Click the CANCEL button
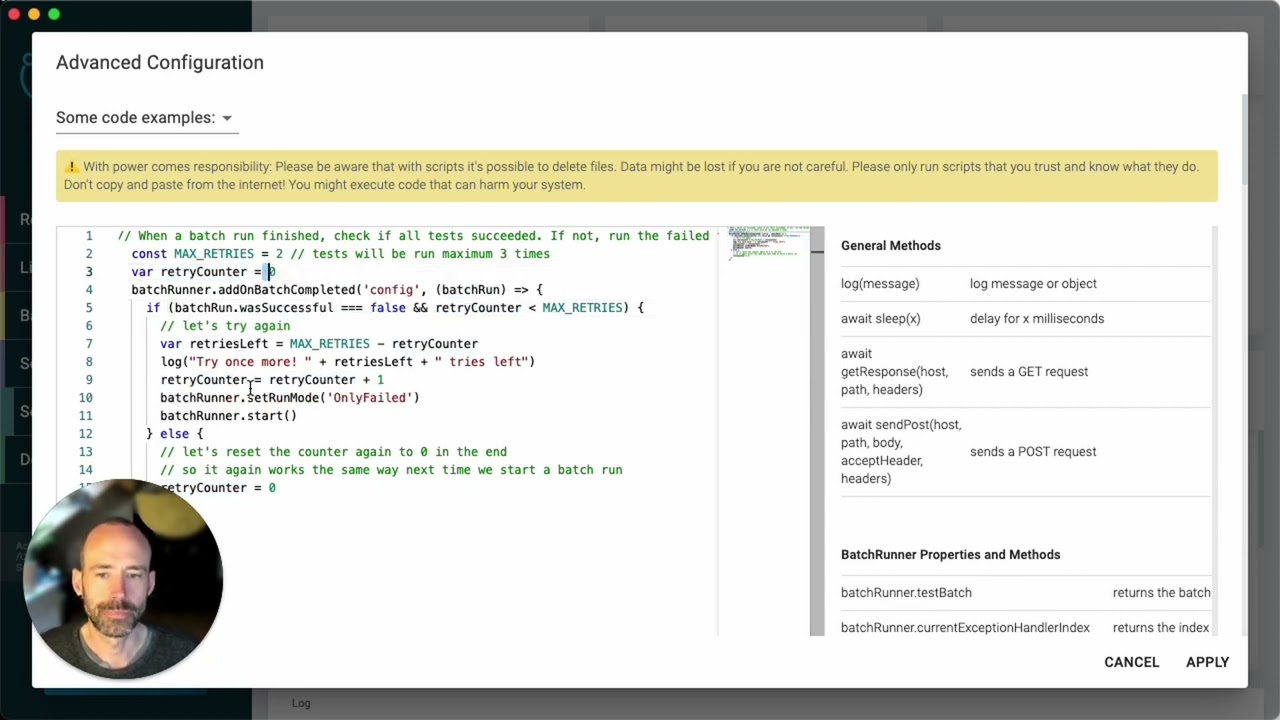The width and height of the screenshot is (1280, 720). coord(1131,662)
